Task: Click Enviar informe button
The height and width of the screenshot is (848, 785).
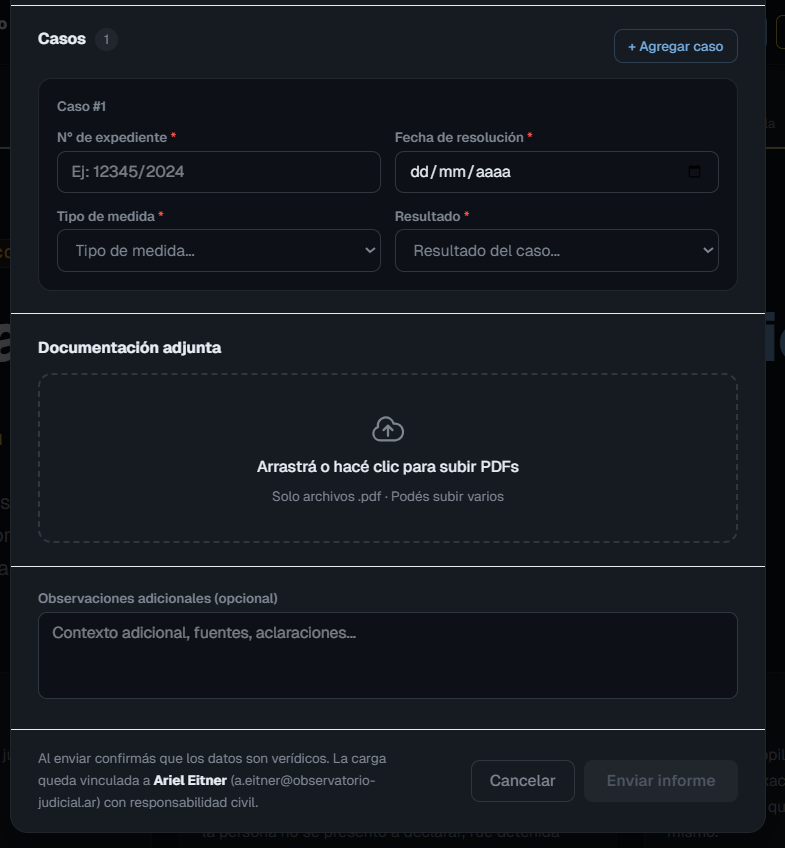Action: pyautogui.click(x=661, y=780)
